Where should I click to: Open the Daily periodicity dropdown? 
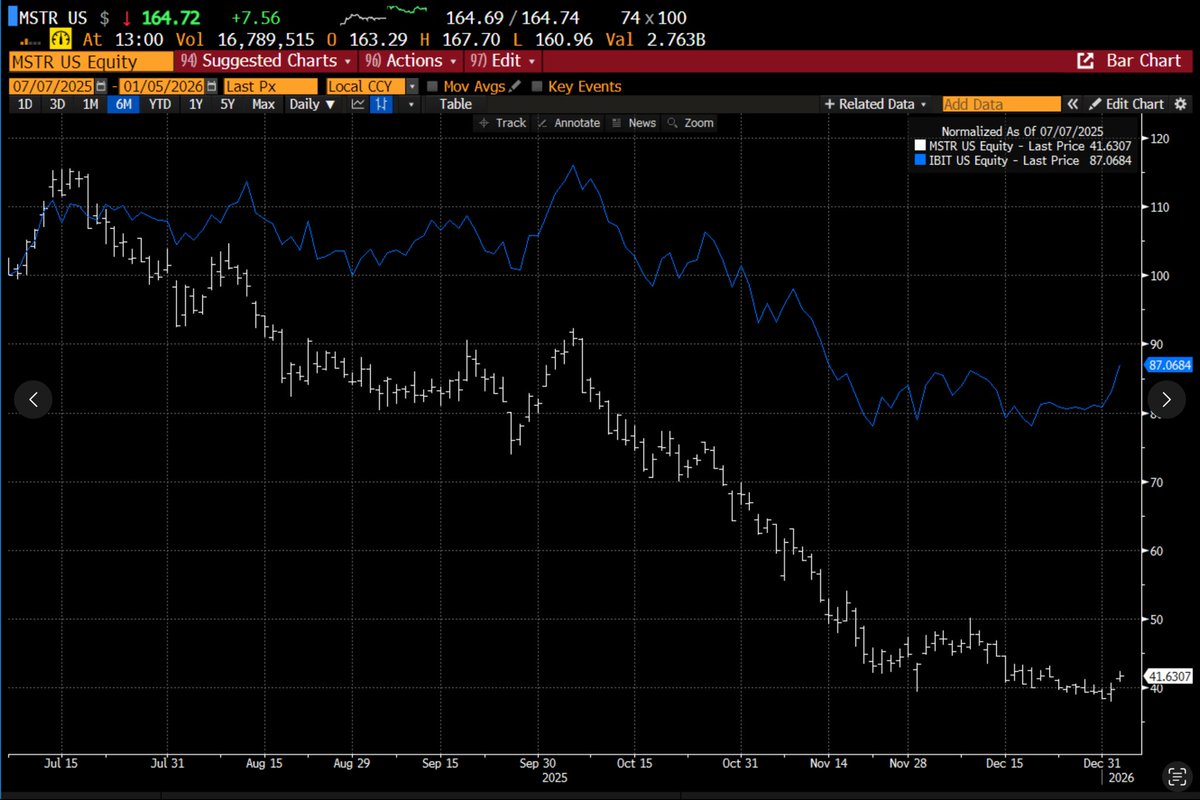click(x=311, y=104)
